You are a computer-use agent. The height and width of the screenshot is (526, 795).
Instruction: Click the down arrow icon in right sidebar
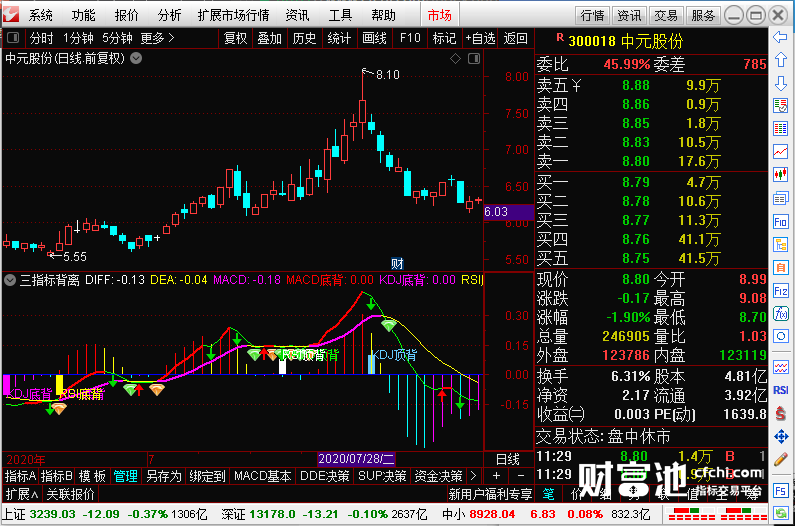click(780, 83)
